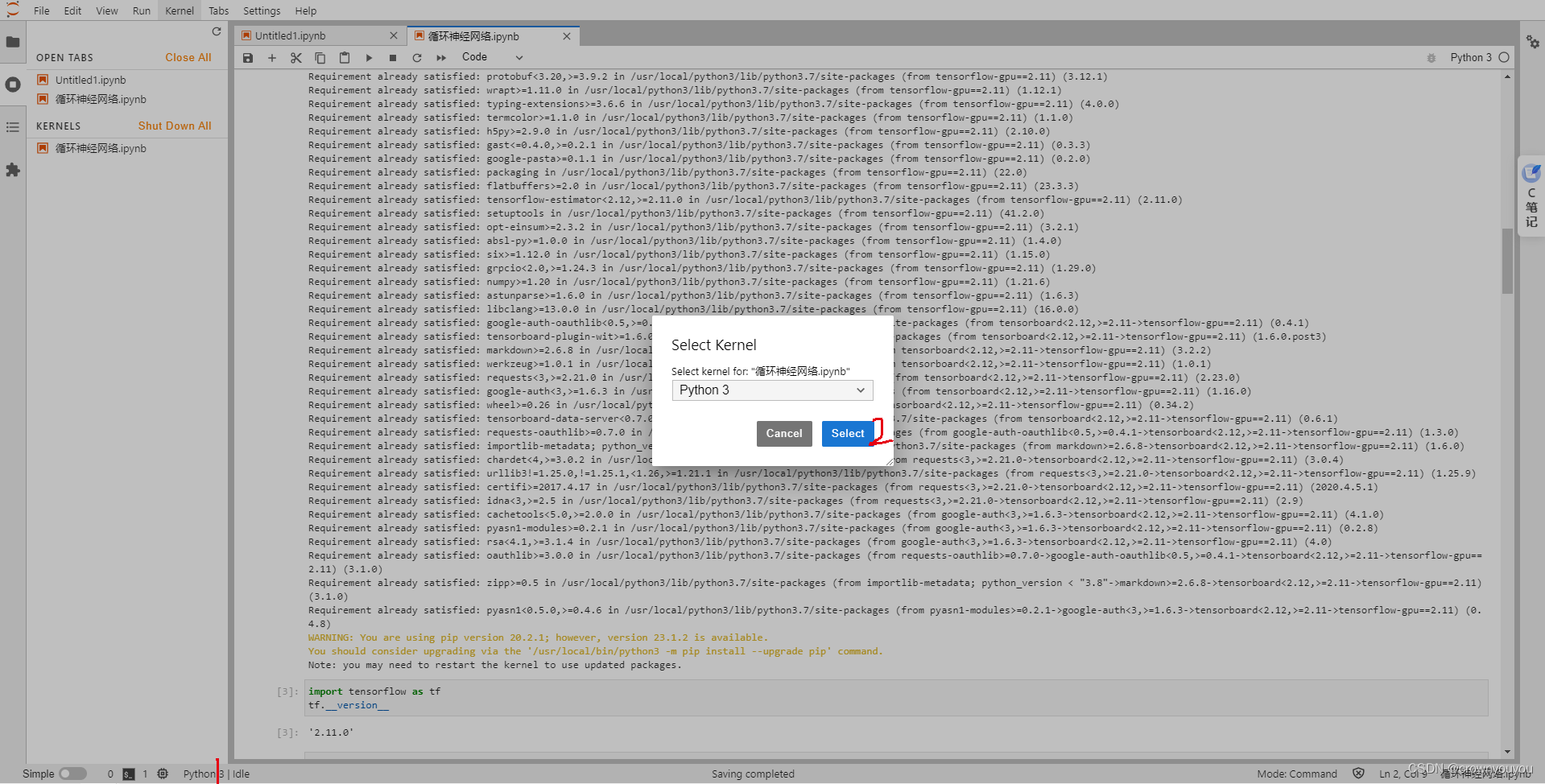Open the Run menu

142,10
